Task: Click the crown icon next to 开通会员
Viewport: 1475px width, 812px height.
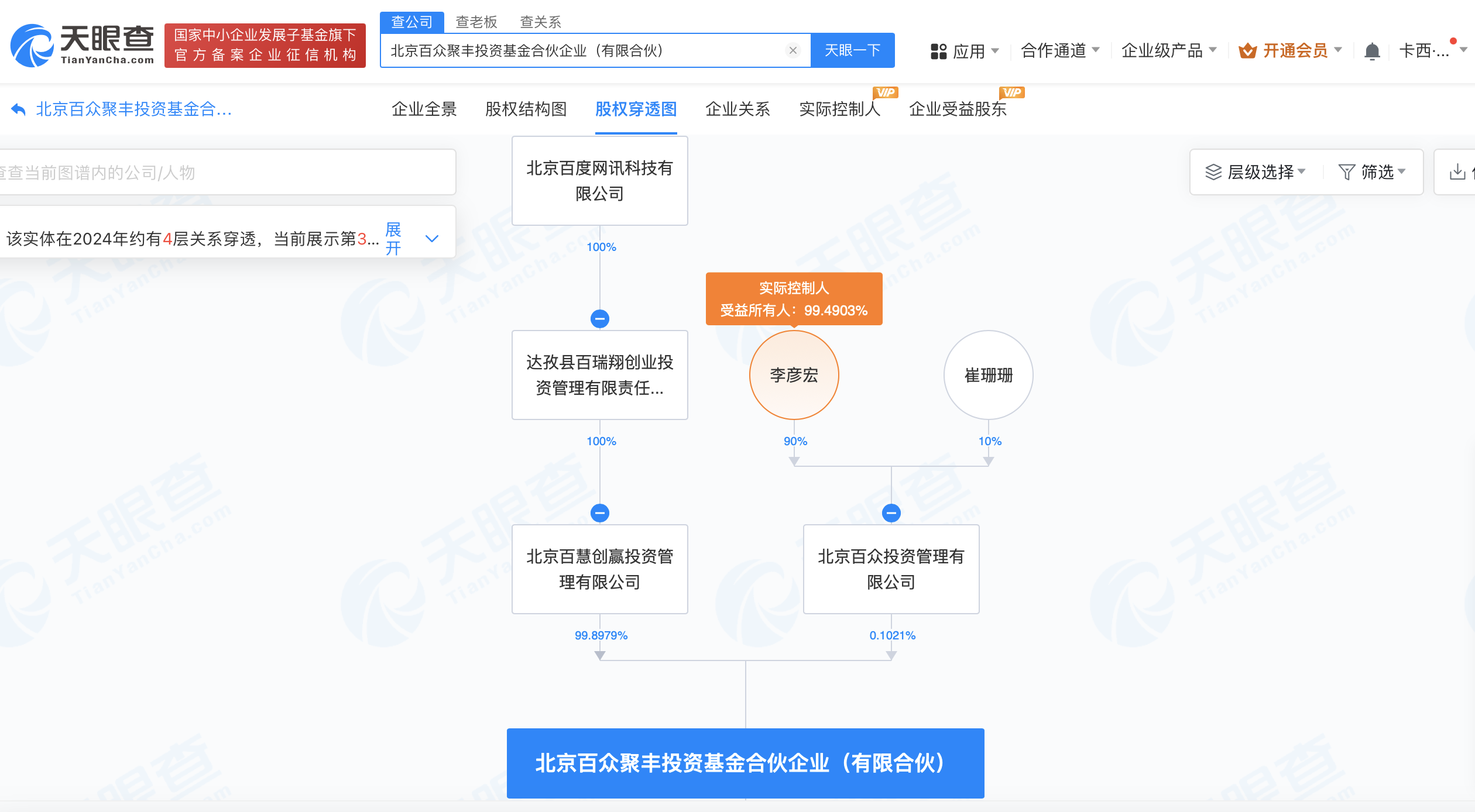Action: pos(1247,51)
